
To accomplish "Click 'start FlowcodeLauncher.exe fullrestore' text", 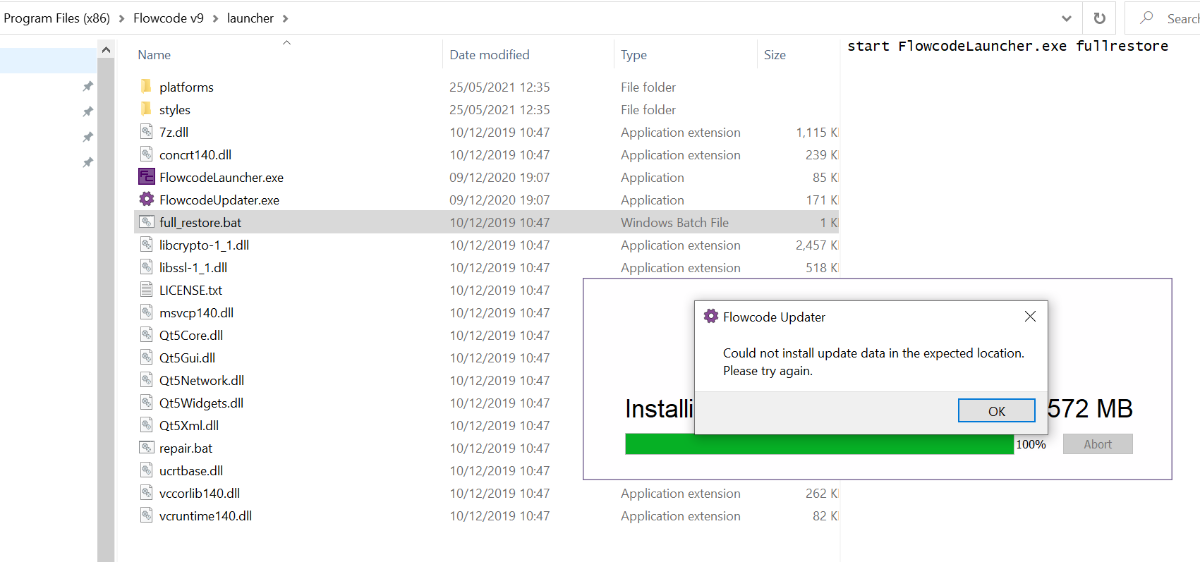I will pos(1008,46).
